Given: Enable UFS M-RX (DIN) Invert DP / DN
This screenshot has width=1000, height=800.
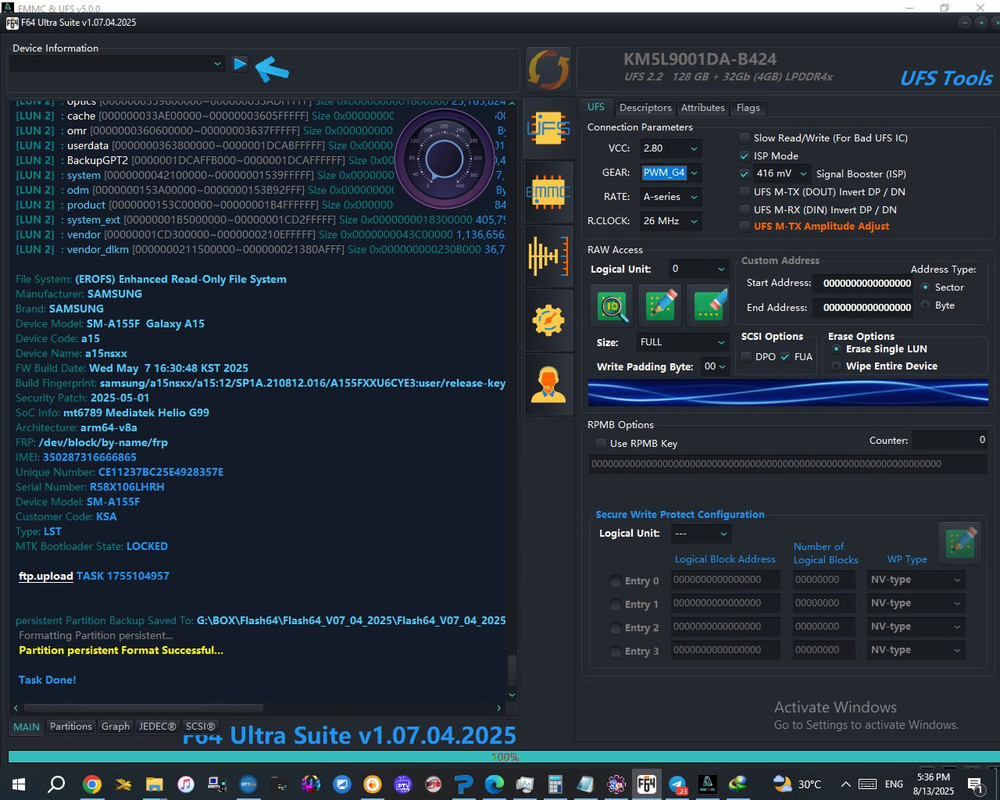Looking at the screenshot, I should click(x=744, y=209).
